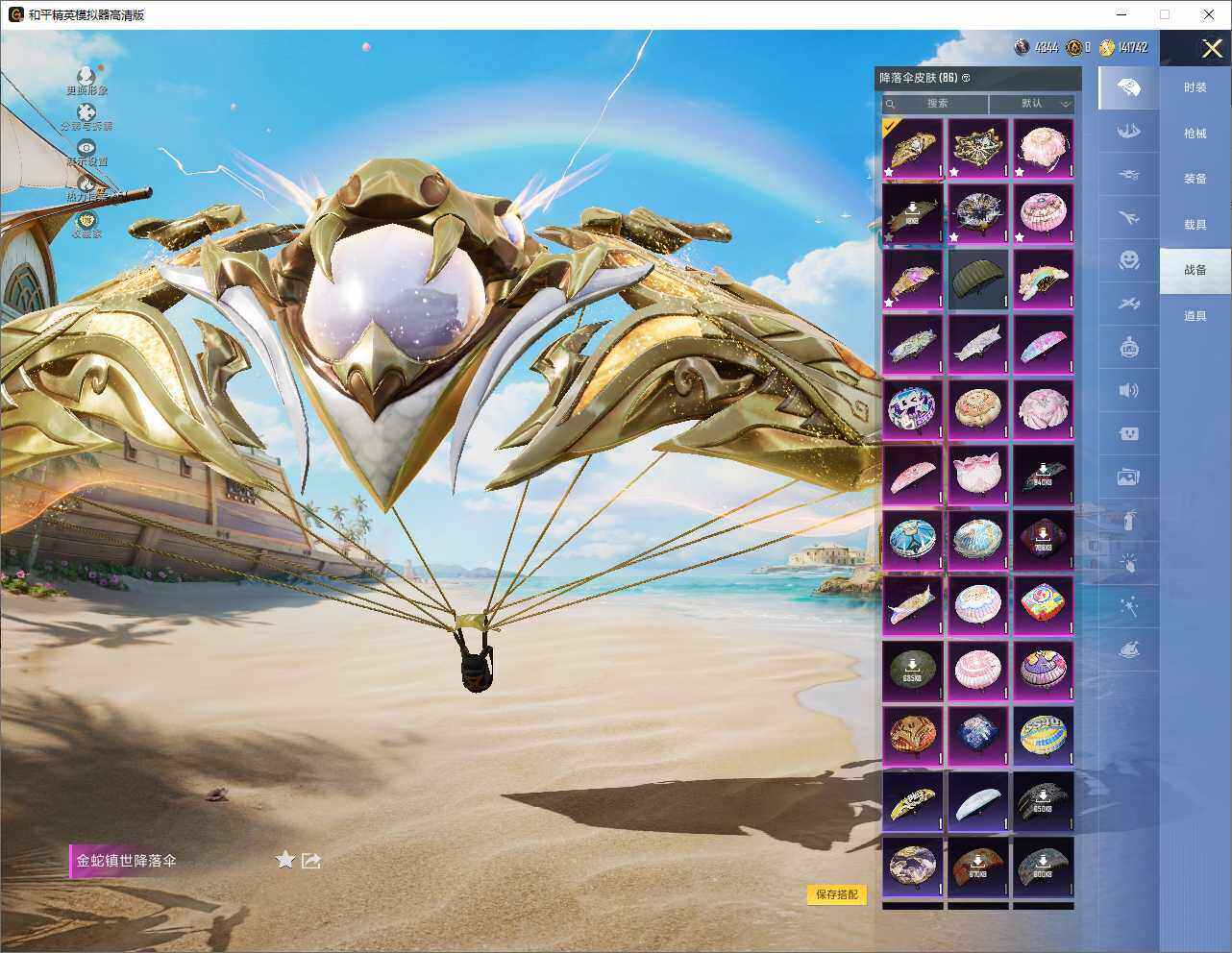
Task: Open the tapping hand category icon
Action: point(1129,563)
